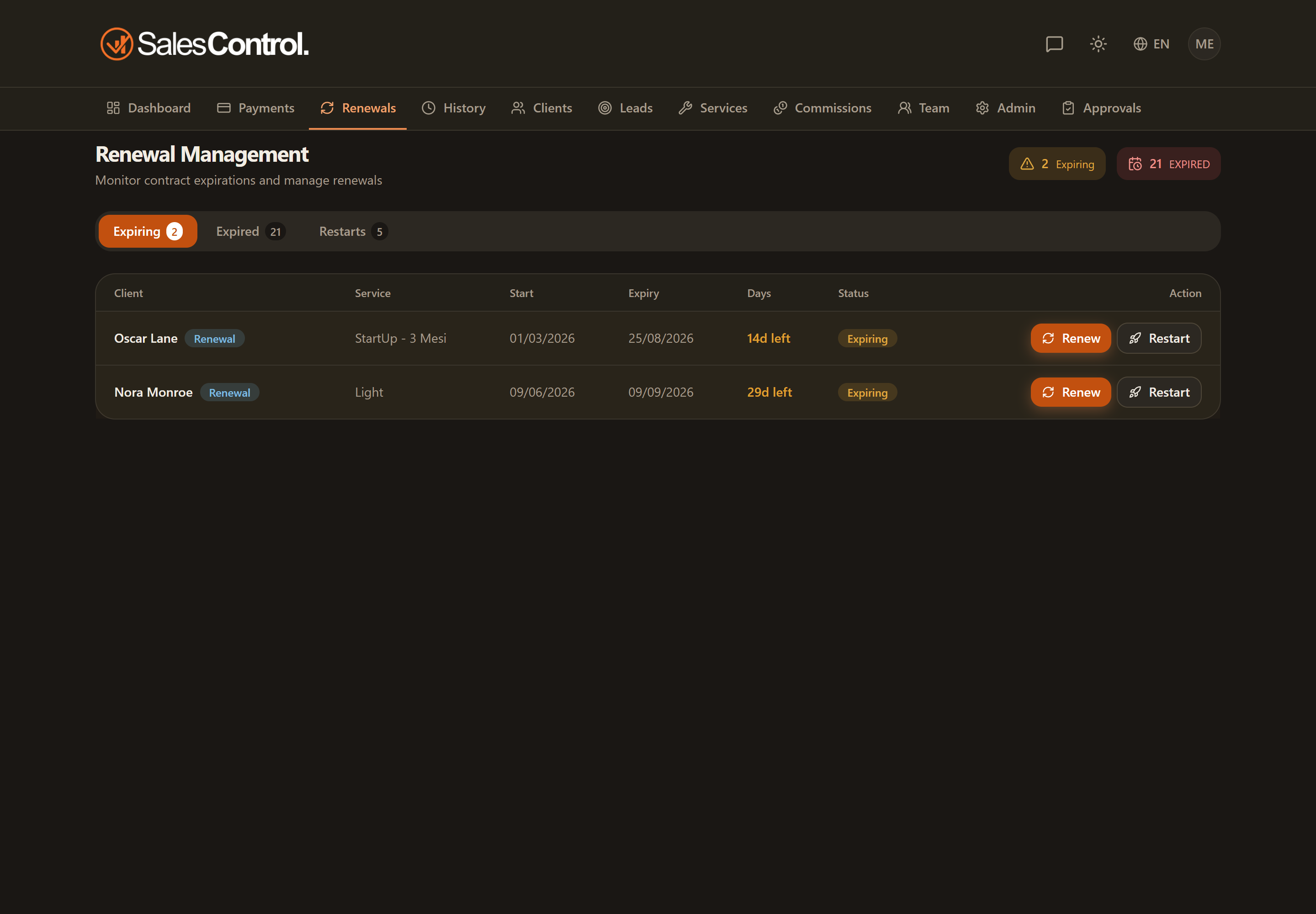
Task: Click the Nora Monroe client name
Action: [153, 392]
